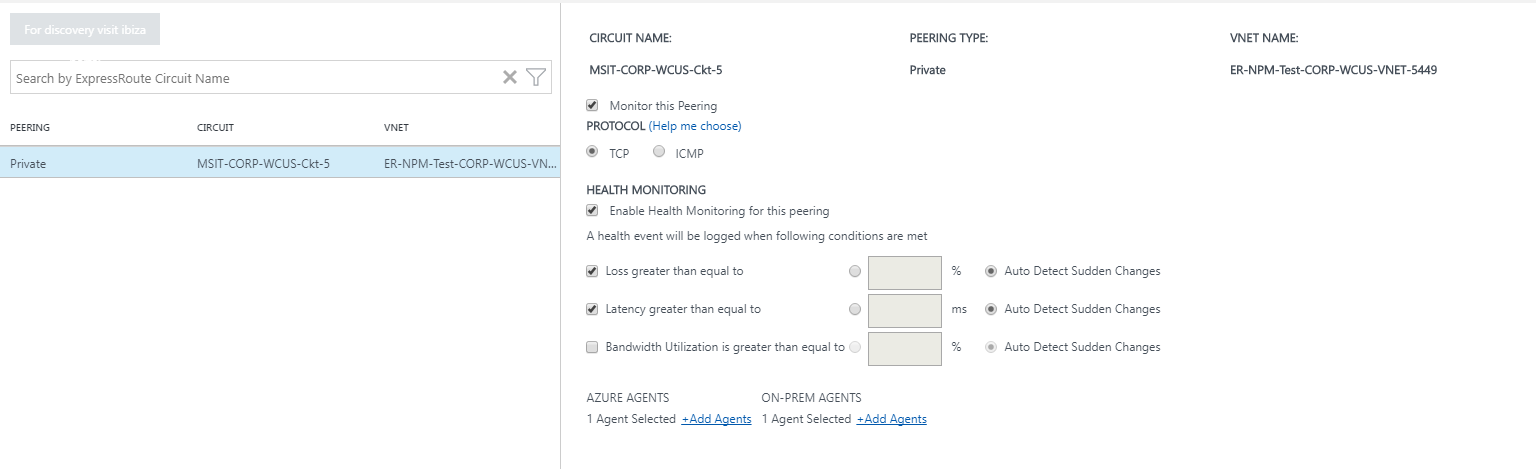Toggle the Monitor this Peering checkbox
Viewport: 1536px width, 469px height.
(x=592, y=105)
